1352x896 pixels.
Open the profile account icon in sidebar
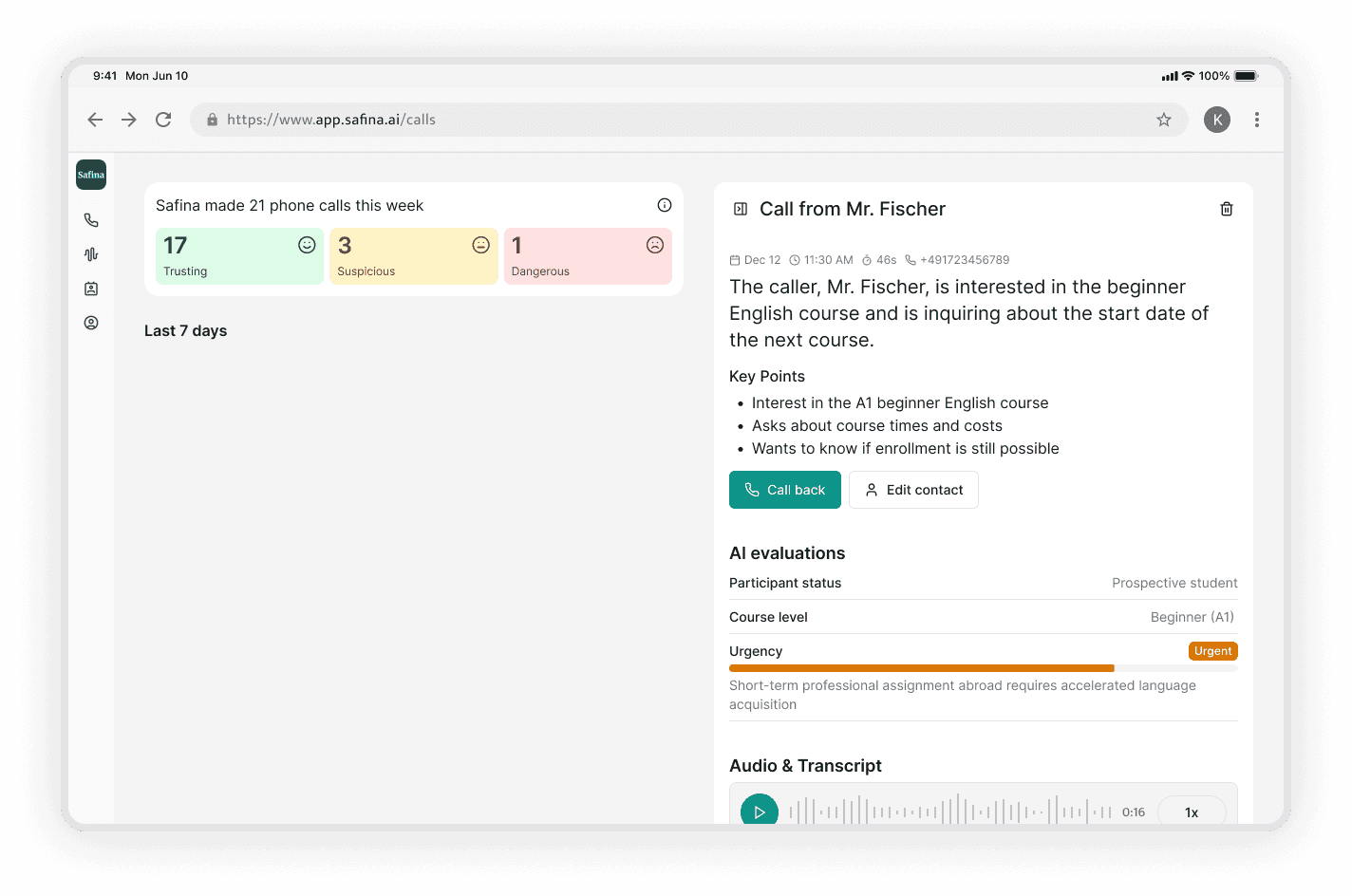pyautogui.click(x=91, y=323)
